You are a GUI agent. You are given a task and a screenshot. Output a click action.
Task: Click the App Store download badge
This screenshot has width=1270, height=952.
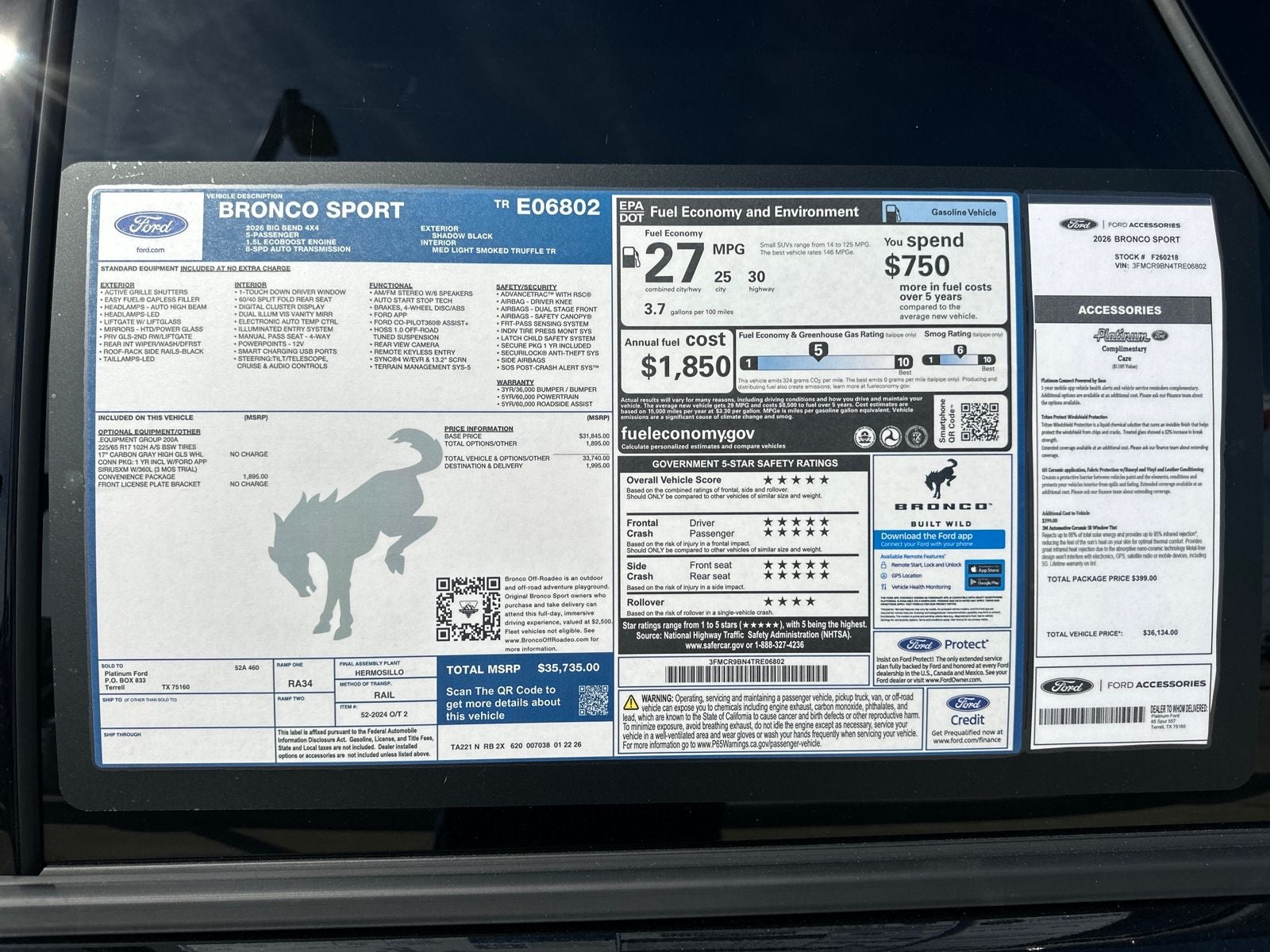click(x=983, y=569)
